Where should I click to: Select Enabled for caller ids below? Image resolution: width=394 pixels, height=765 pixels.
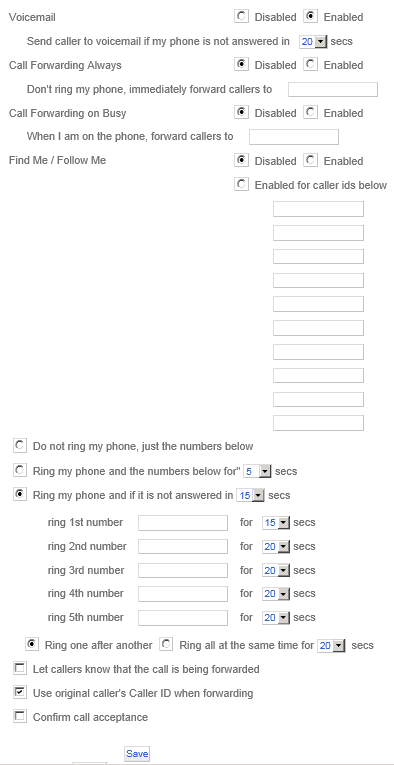pyautogui.click(x=241, y=184)
